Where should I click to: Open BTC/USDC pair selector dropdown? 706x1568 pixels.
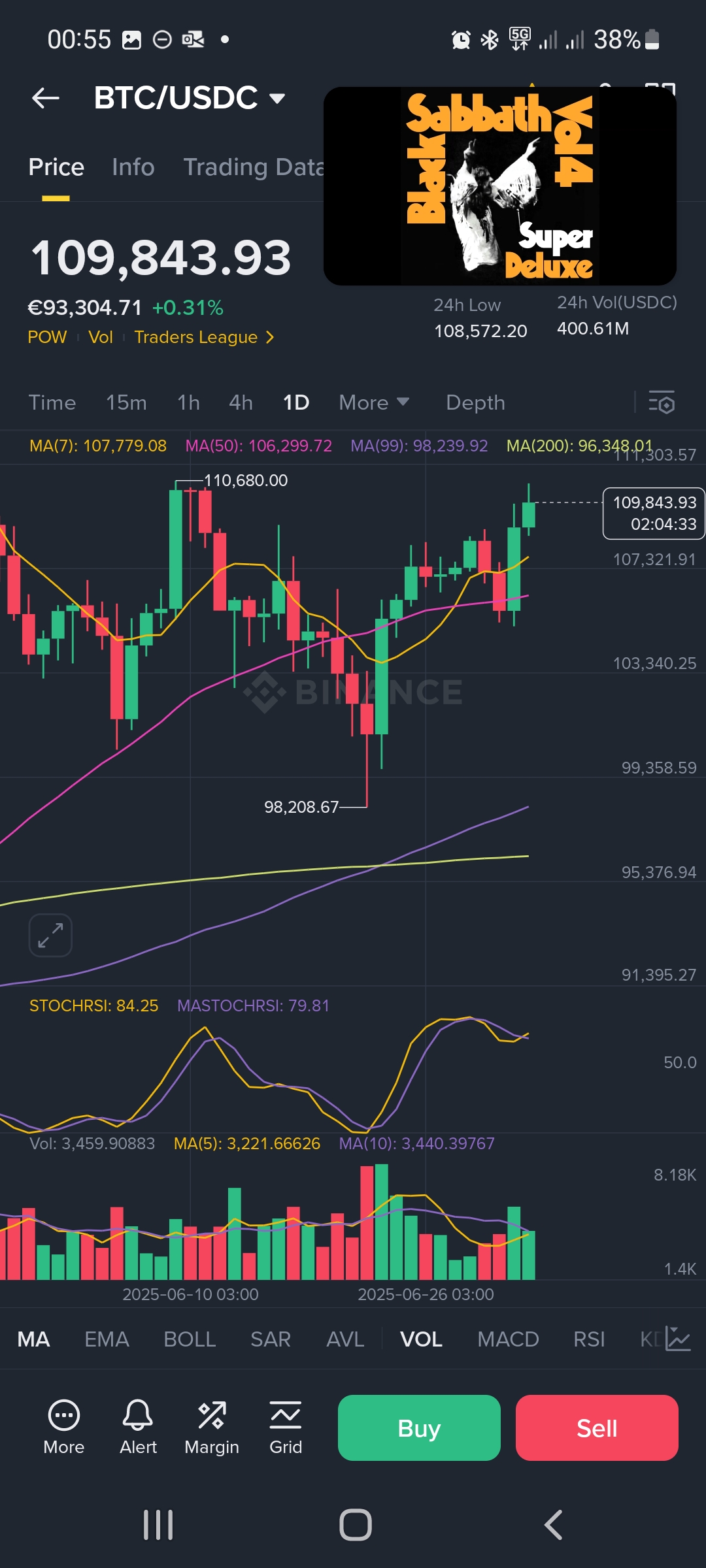click(190, 98)
